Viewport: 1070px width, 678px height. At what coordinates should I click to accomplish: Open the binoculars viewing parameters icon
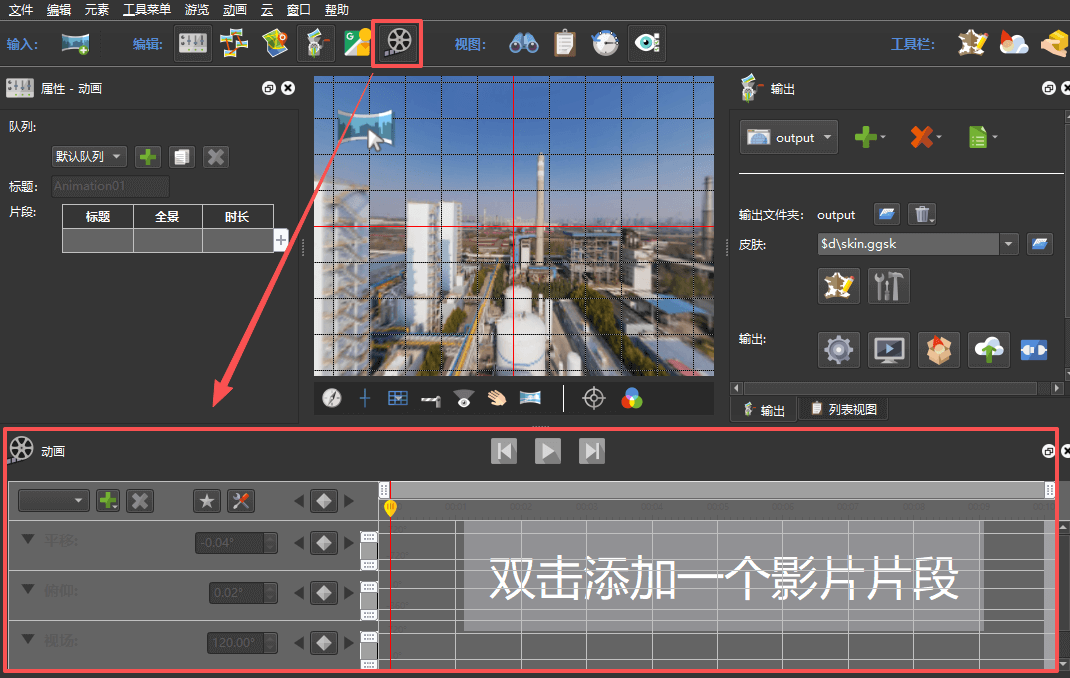tap(523, 43)
